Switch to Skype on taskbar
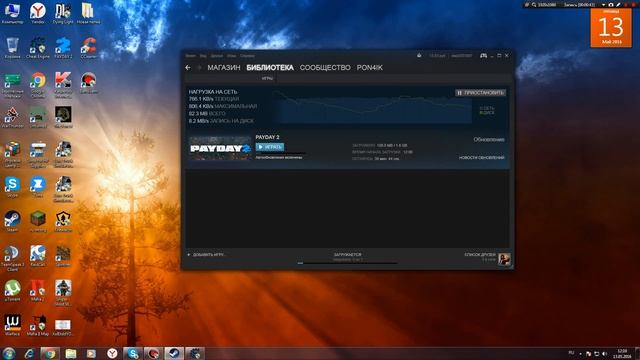 pos(133,353)
